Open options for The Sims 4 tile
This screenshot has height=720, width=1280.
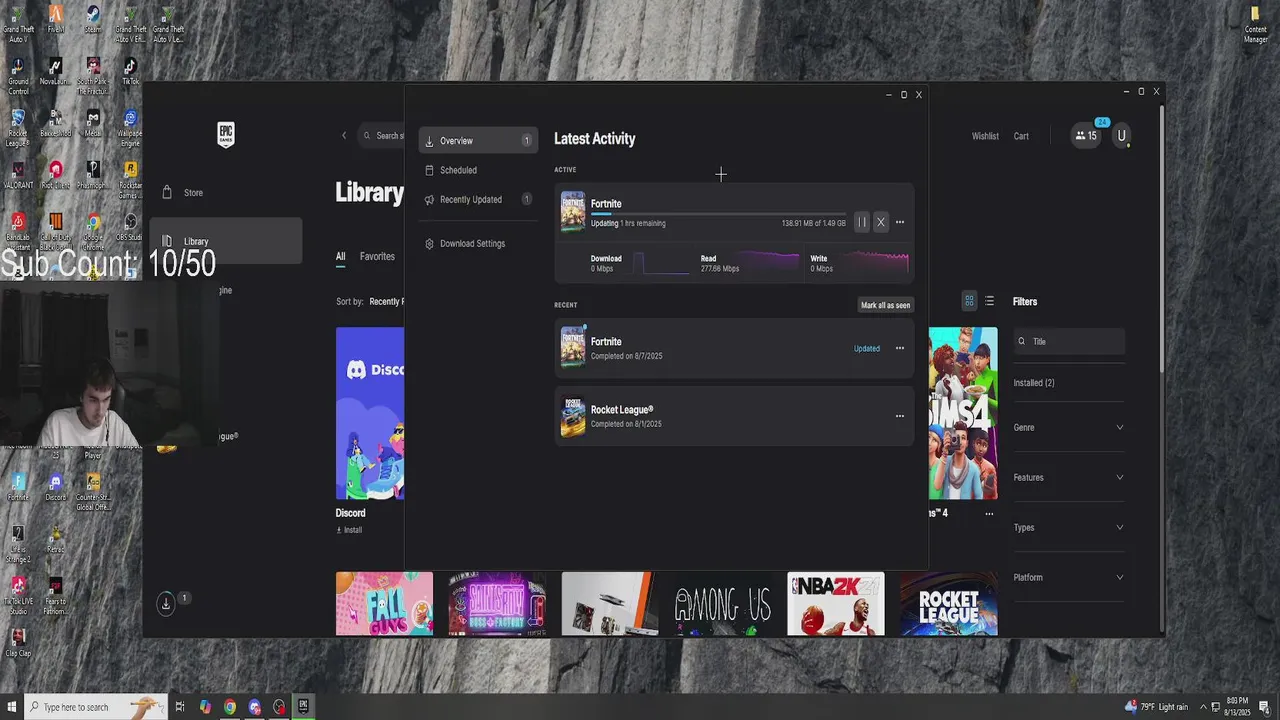coord(989,514)
